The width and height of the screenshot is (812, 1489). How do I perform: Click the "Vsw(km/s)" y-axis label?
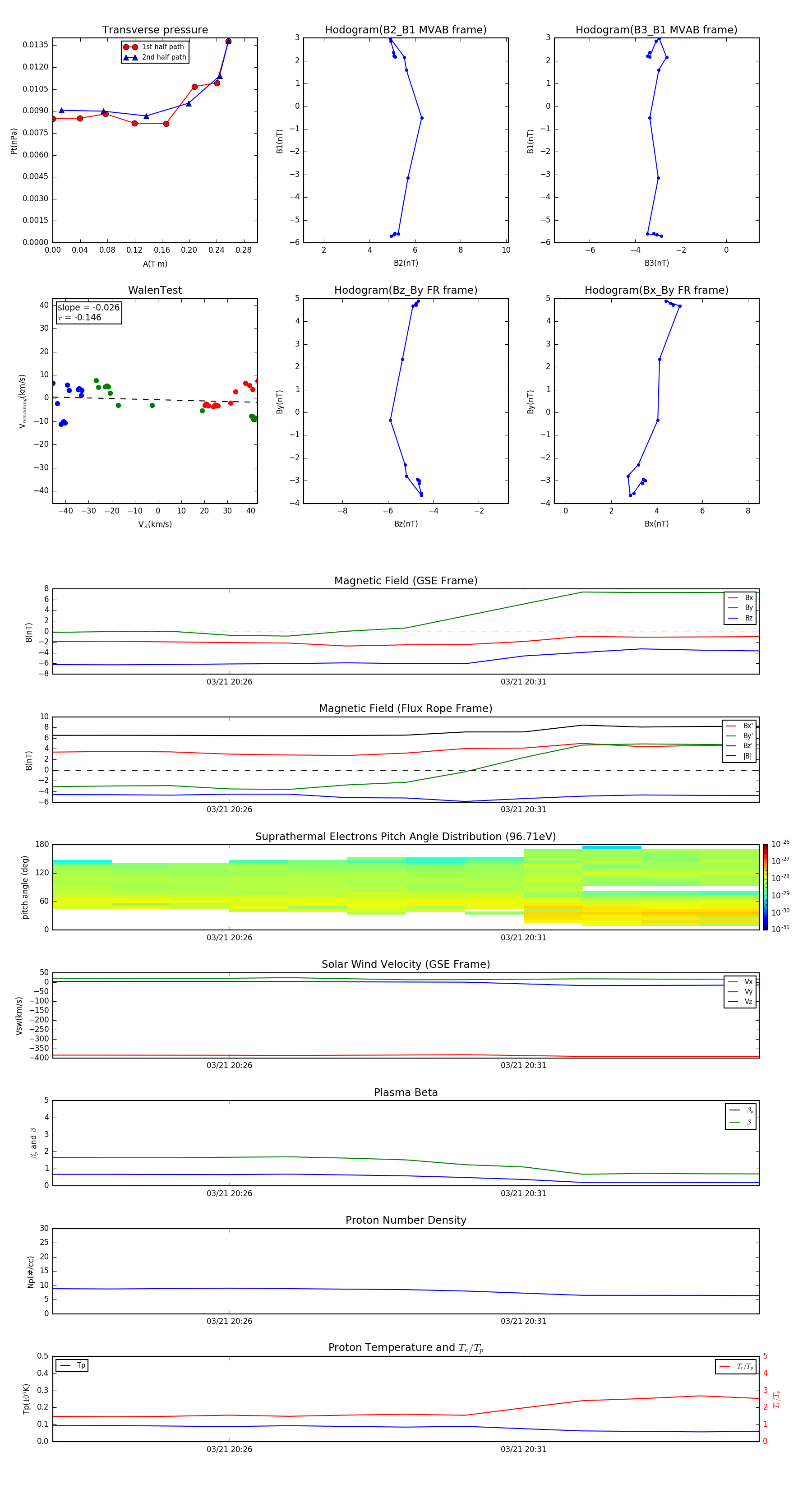tap(19, 1016)
